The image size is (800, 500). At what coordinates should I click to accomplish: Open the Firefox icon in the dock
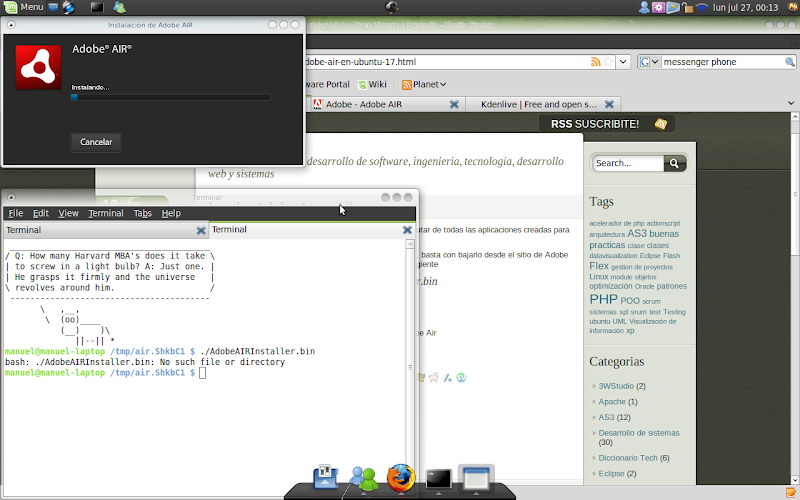(x=401, y=478)
